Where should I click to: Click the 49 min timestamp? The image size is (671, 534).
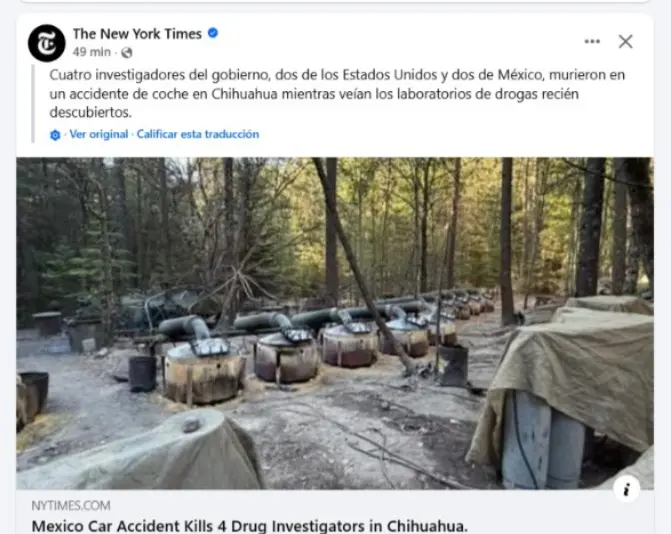pyautogui.click(x=92, y=52)
